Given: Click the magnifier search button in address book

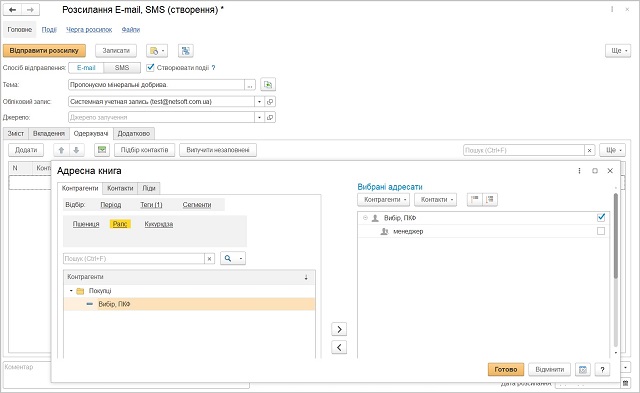Looking at the screenshot, I should point(228,258).
